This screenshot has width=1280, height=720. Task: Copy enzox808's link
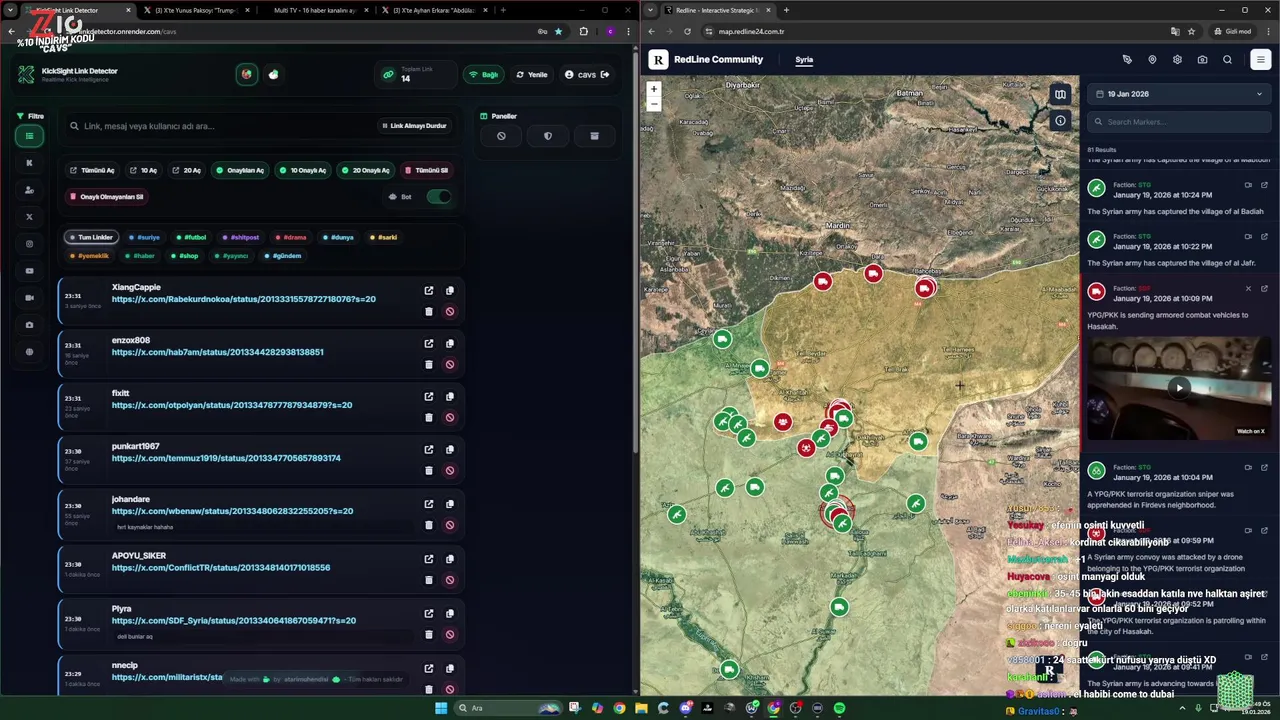(450, 344)
